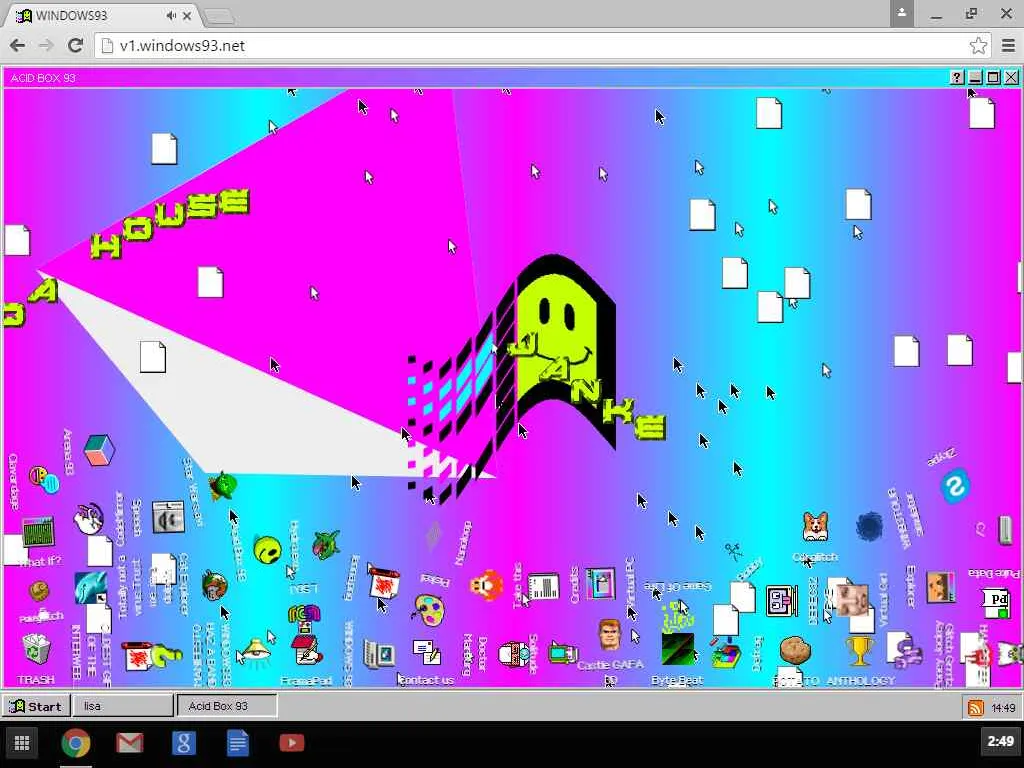The height and width of the screenshot is (768, 1024).
Task: Go back in browser history
Action: coord(18,45)
